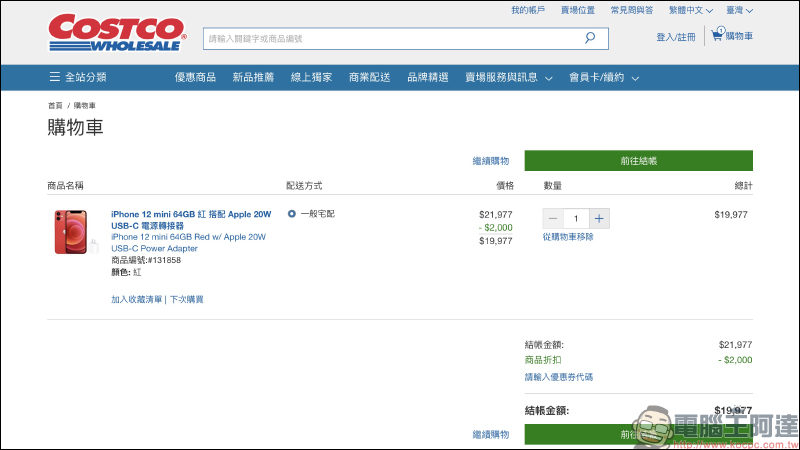Click the quantity input field showing 1

[576, 218]
